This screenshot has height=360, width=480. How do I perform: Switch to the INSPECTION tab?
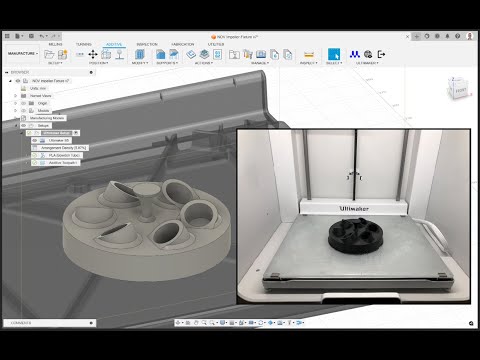tap(147, 44)
